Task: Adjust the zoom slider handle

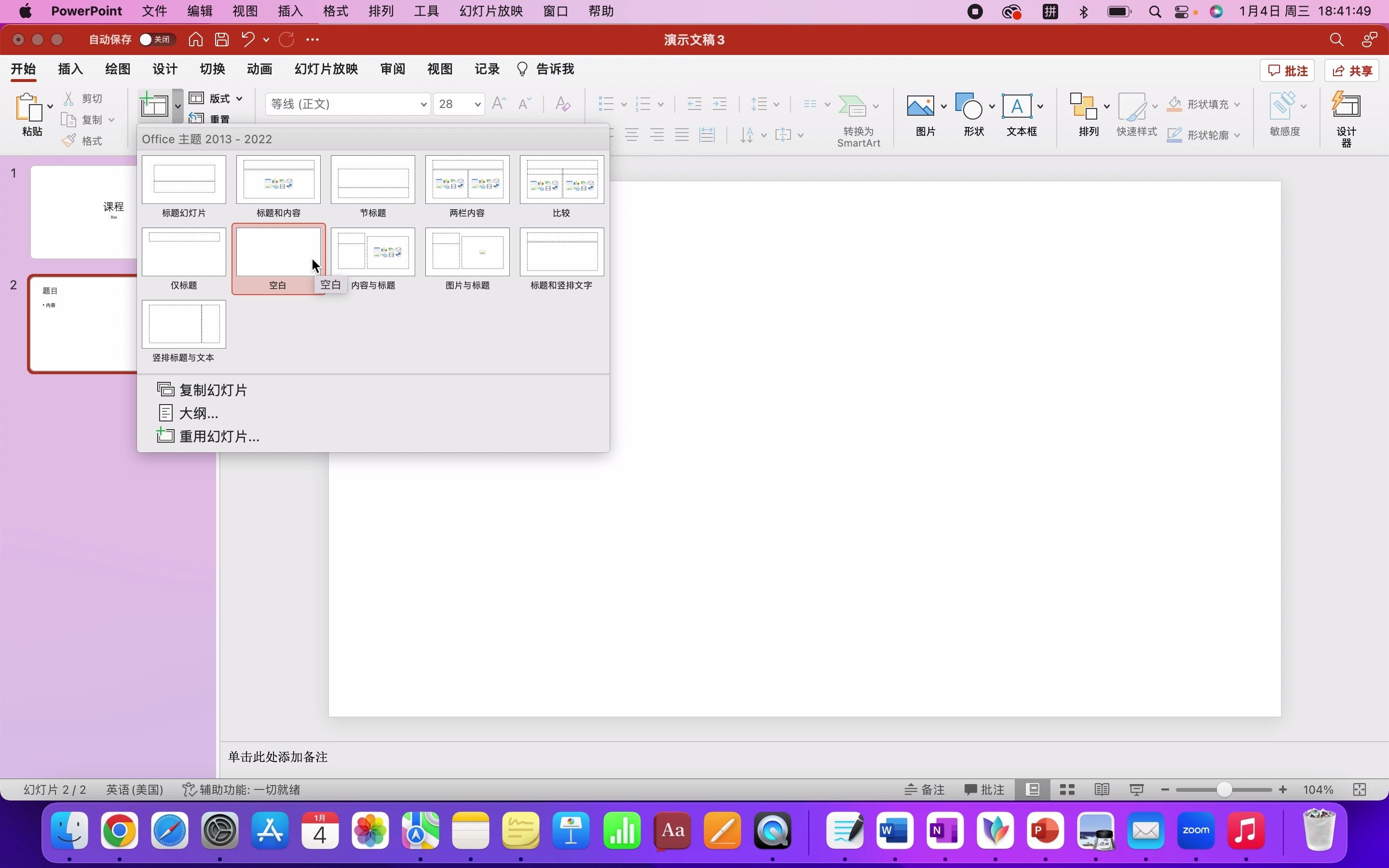Action: [1223, 790]
